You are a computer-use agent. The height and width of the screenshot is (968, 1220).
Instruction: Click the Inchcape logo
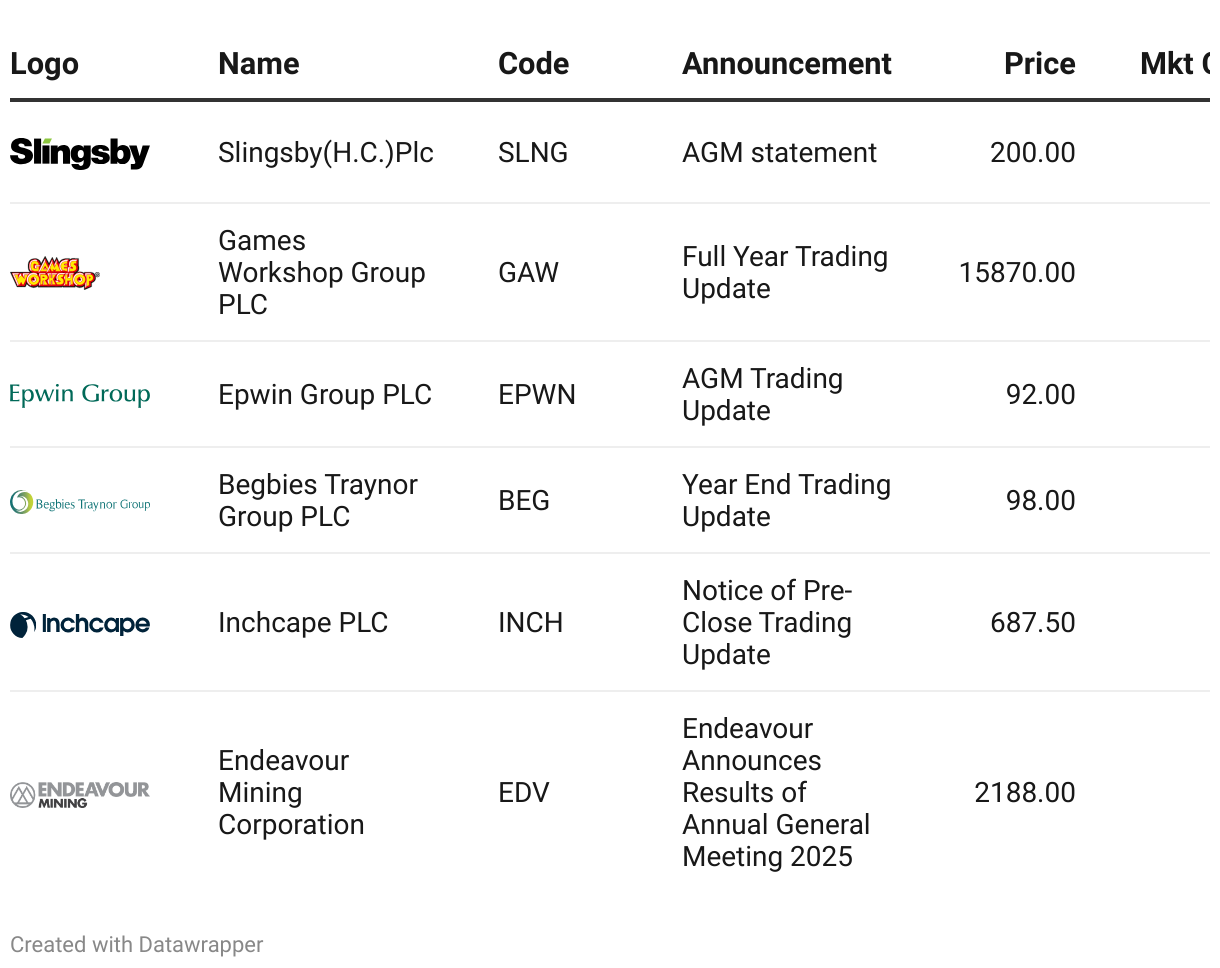80,624
